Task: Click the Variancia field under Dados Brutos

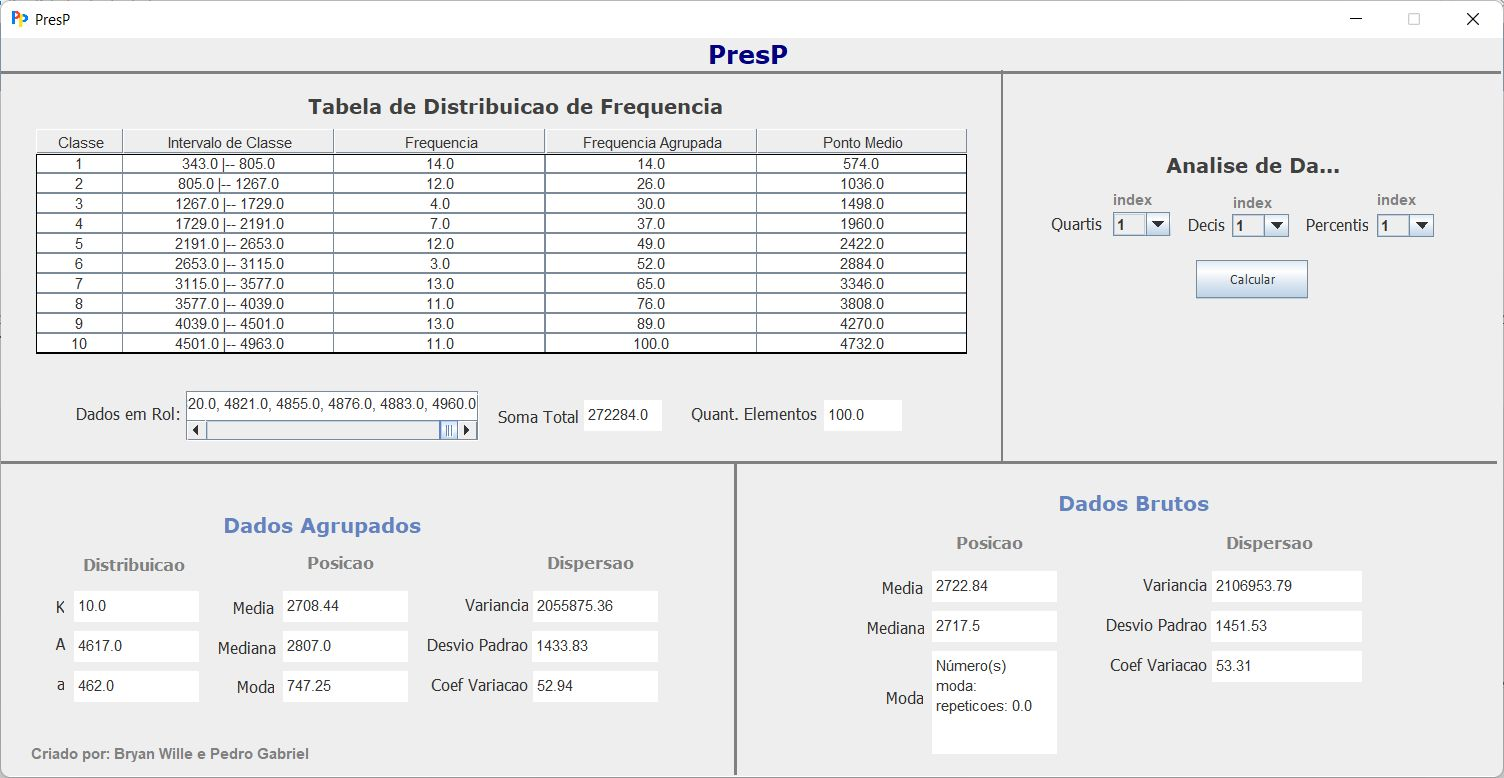Action: (1286, 586)
